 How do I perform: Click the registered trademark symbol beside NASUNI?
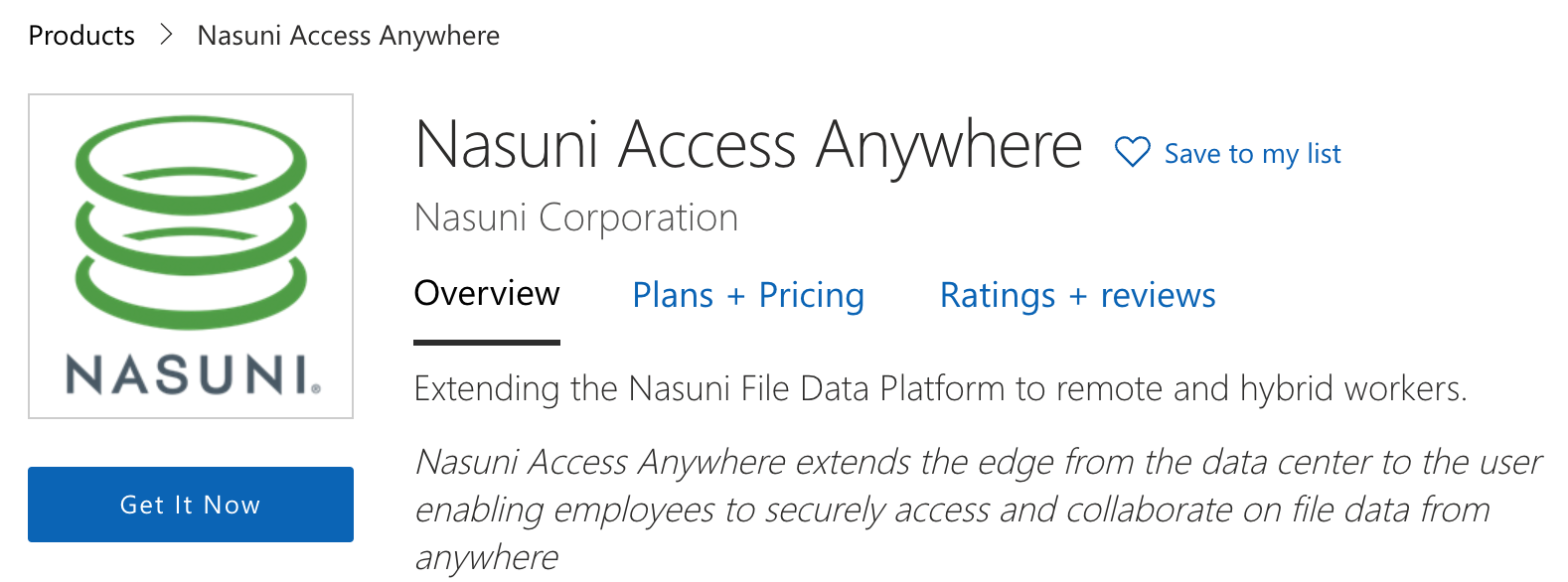click(x=316, y=389)
